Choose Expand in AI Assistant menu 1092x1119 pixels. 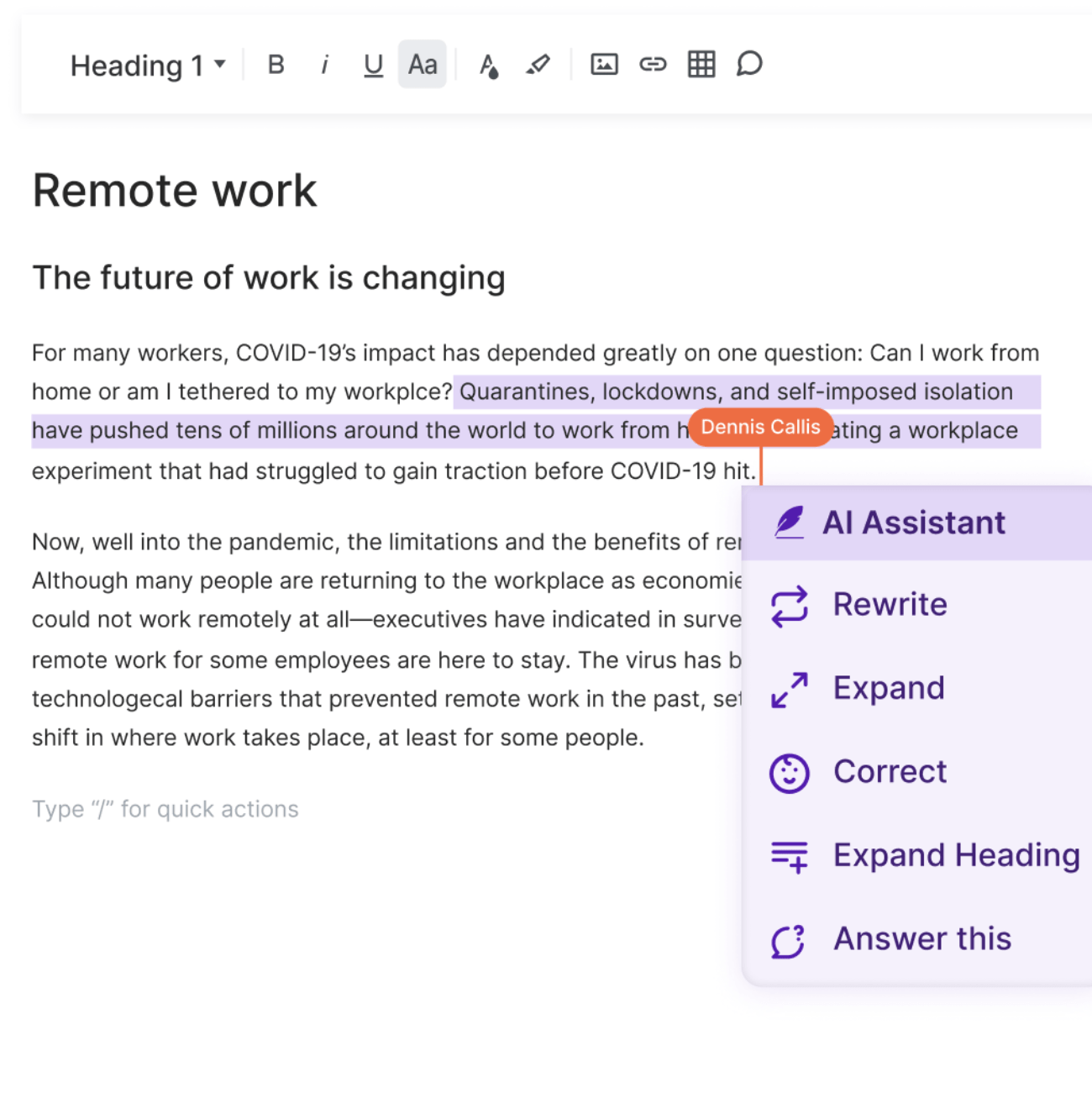click(917, 688)
